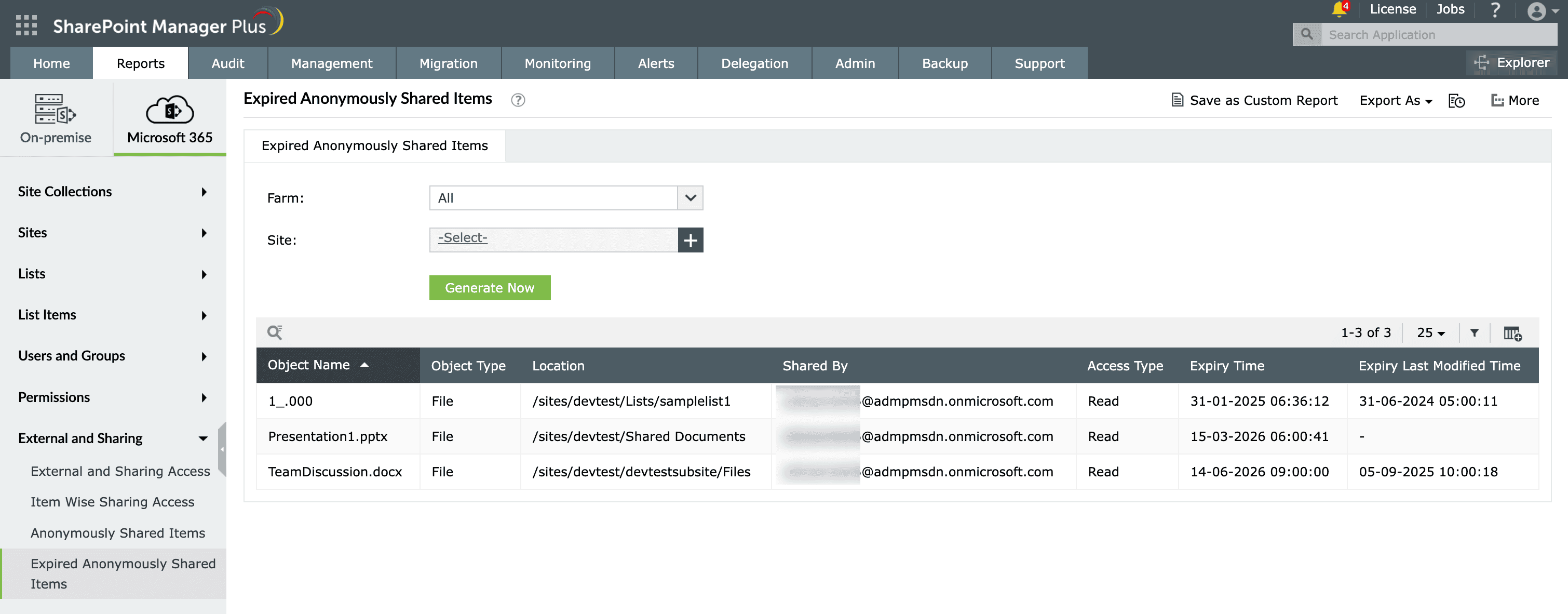The height and width of the screenshot is (614, 1568).
Task: Expand Site Collections in the sidebar
Action: click(113, 192)
